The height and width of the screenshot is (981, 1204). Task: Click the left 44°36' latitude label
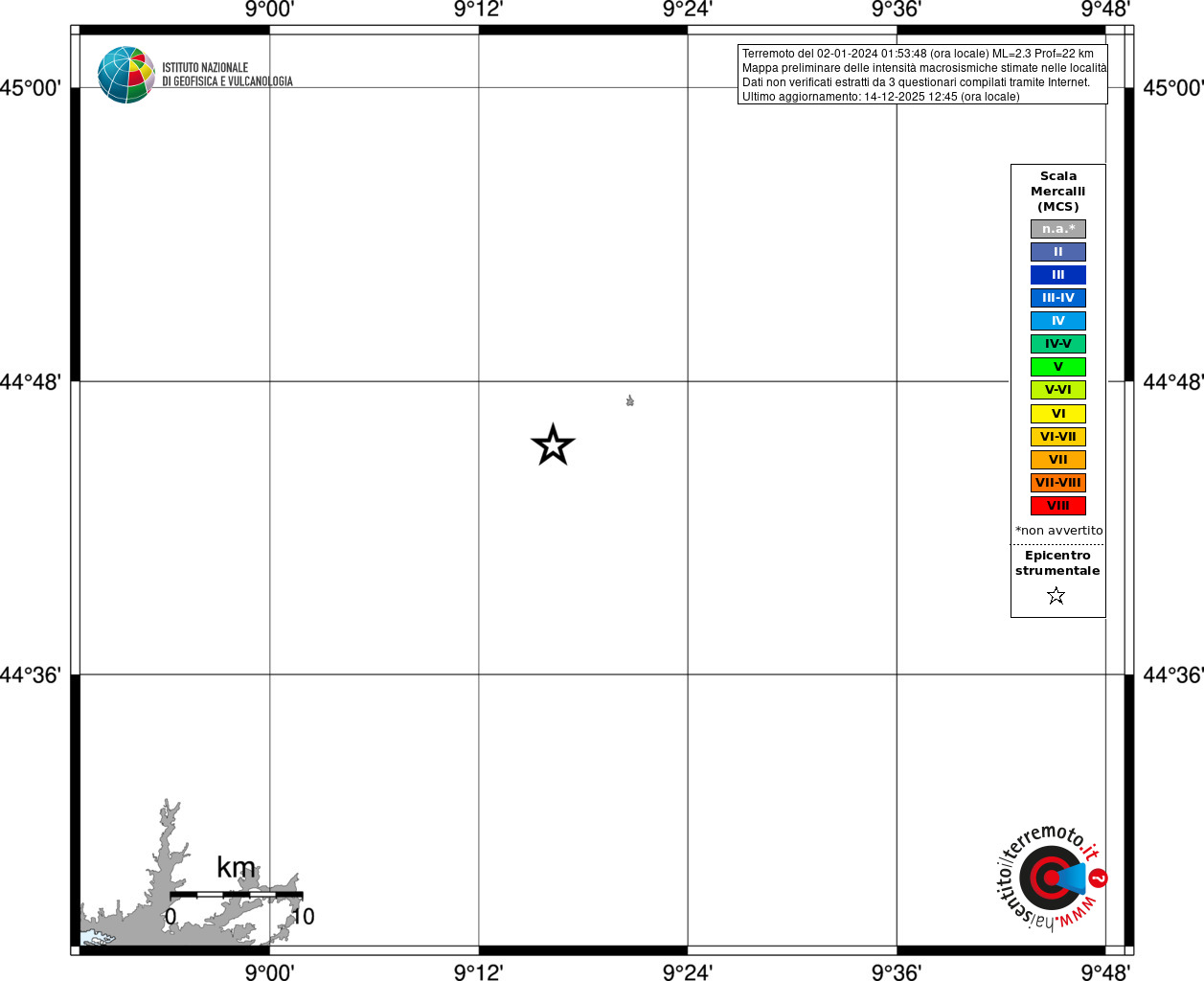(31, 674)
